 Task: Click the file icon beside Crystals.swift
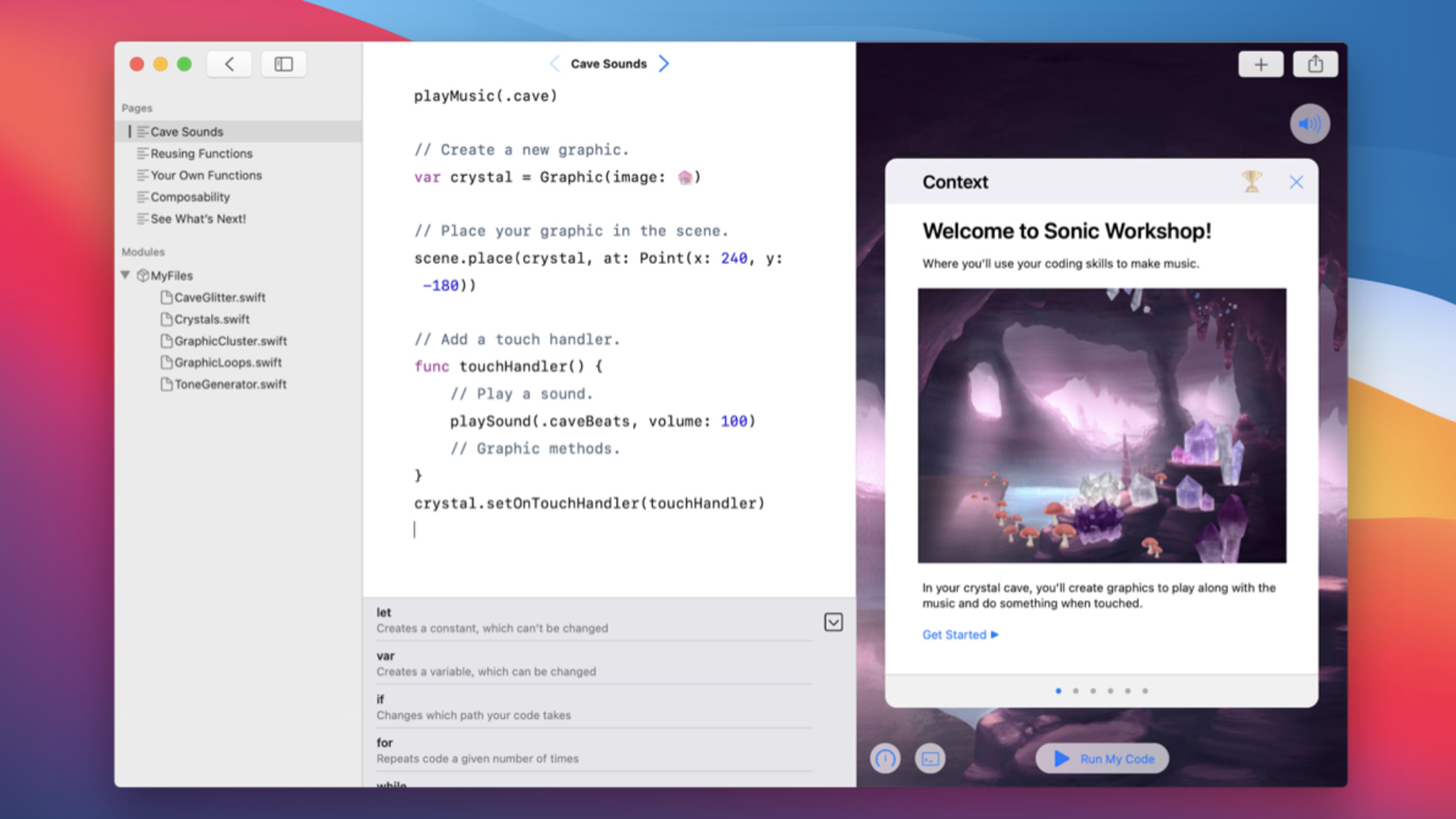click(166, 319)
